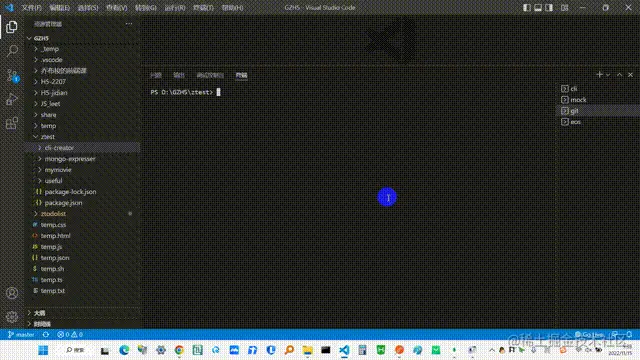Screen dimensions: 640x360
Task: Click the sync changes icon in status bar
Action: coord(46,334)
